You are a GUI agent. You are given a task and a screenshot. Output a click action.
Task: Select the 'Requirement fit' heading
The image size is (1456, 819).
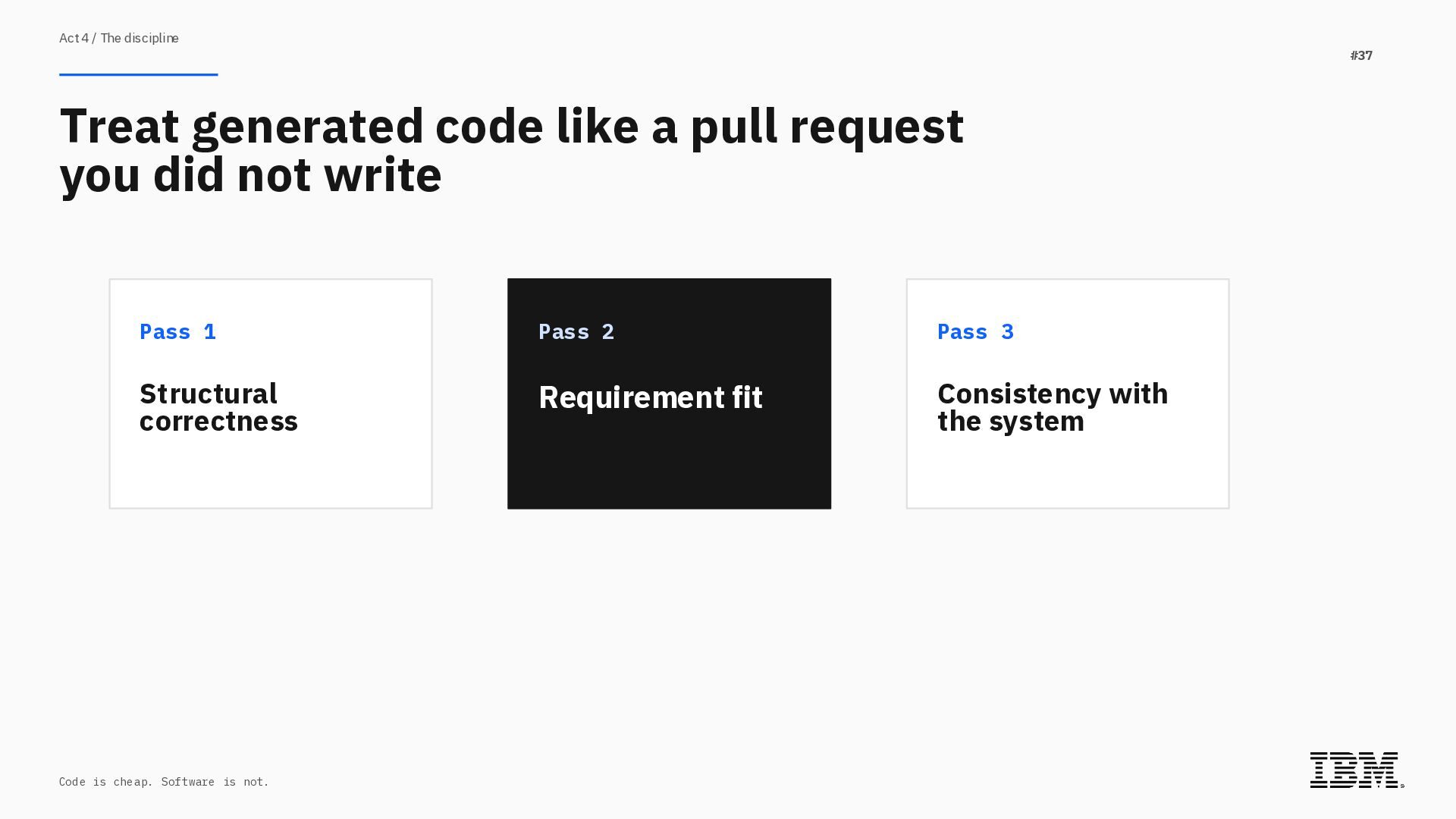[x=650, y=397]
